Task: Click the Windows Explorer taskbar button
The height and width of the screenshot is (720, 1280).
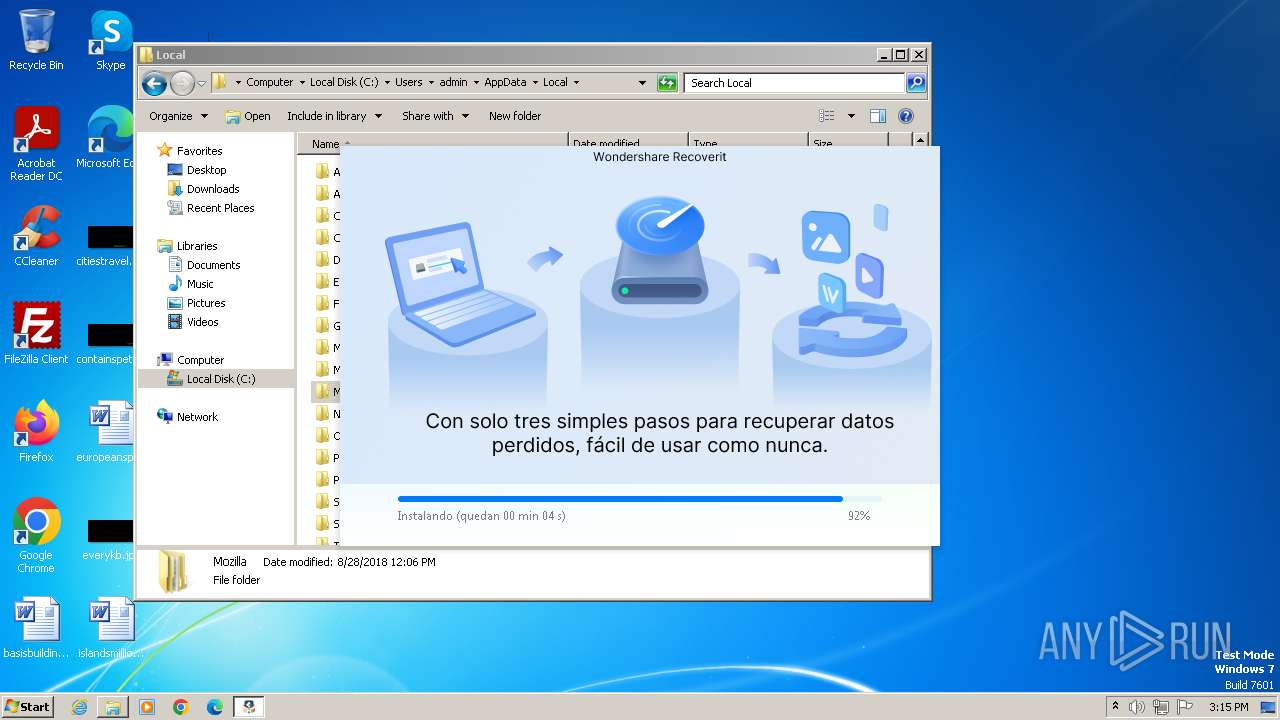Action: [113, 707]
